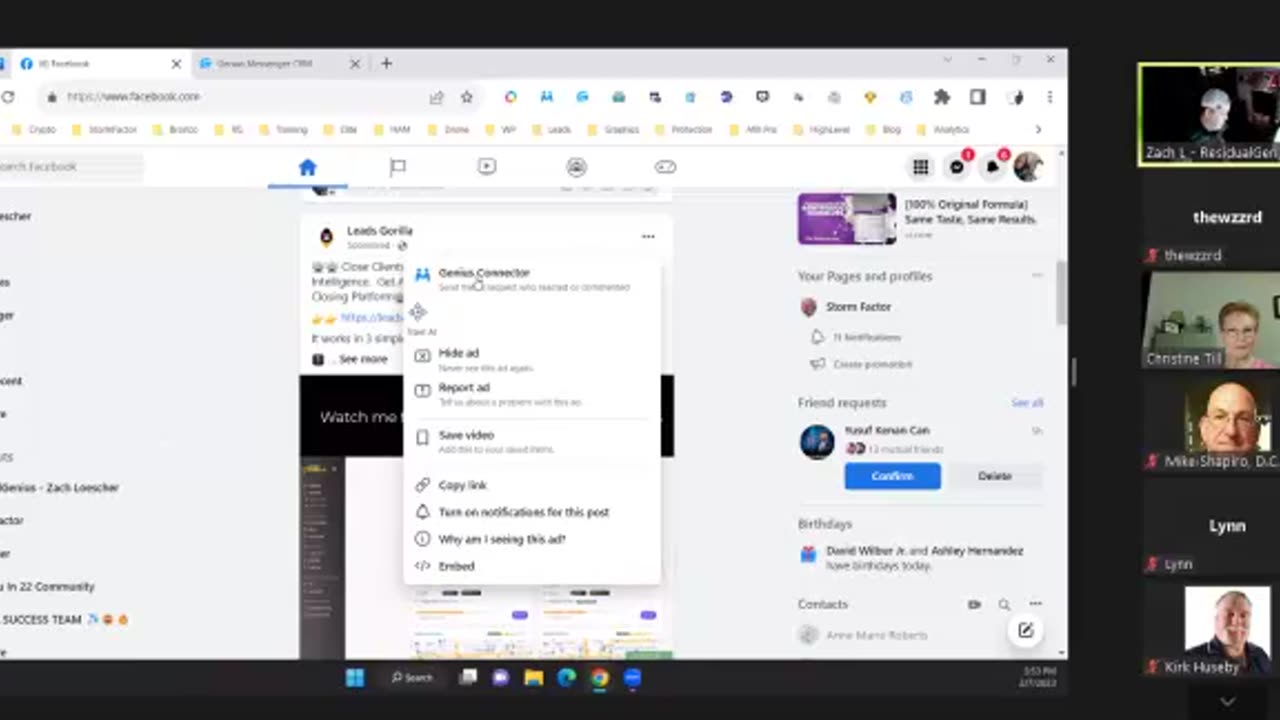The width and height of the screenshot is (1280, 720).
Task: Choose Report ad from post menu
Action: [x=532, y=394]
